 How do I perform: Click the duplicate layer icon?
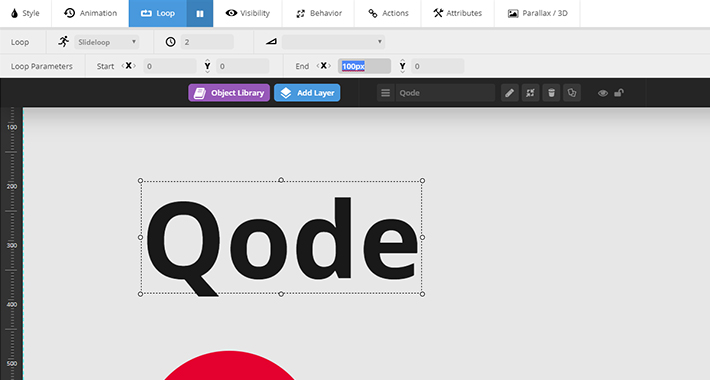point(572,93)
